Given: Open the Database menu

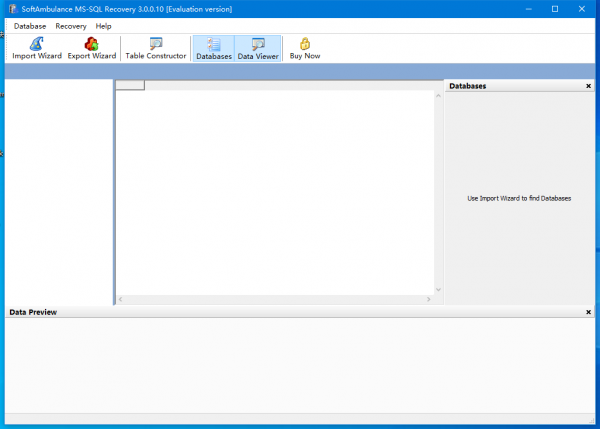Looking at the screenshot, I should click(x=30, y=26).
